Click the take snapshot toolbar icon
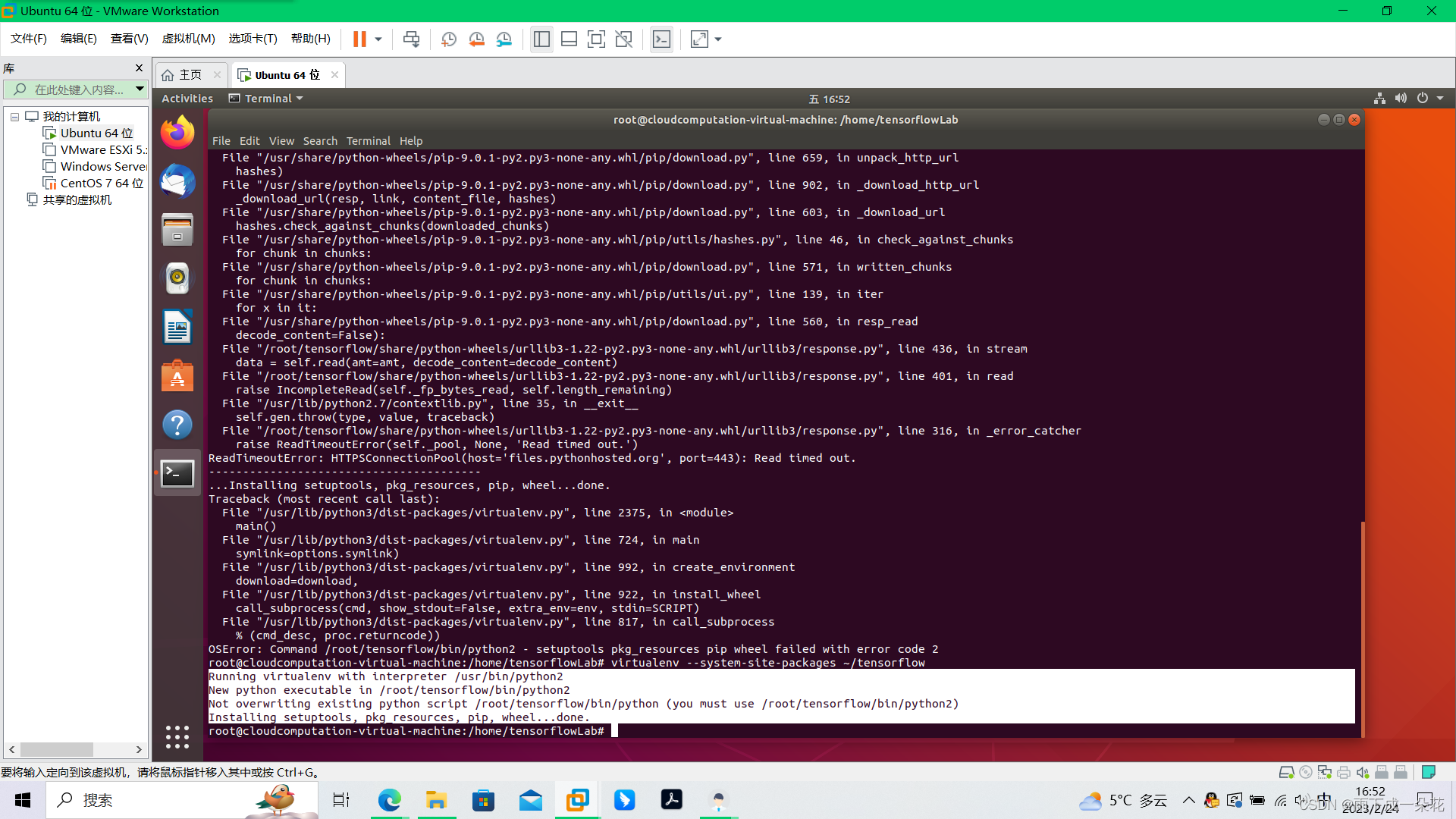1456x819 pixels. [x=449, y=39]
